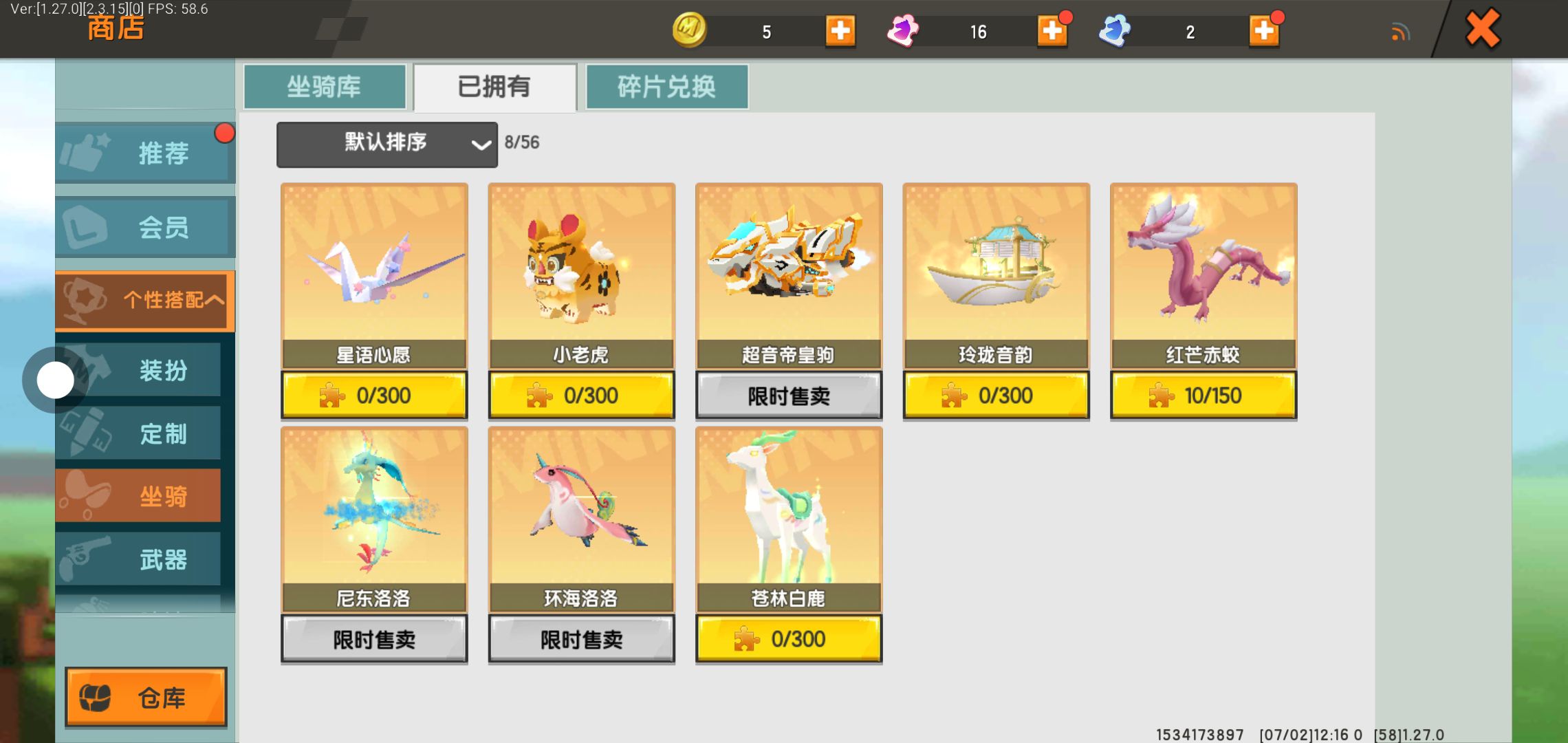1568x743 pixels.
Task: Add more gold M coins
Action: 840,31
